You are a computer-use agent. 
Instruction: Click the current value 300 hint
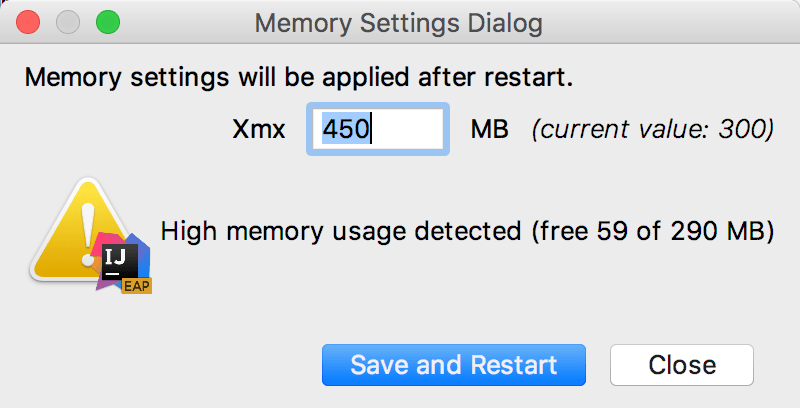point(652,129)
